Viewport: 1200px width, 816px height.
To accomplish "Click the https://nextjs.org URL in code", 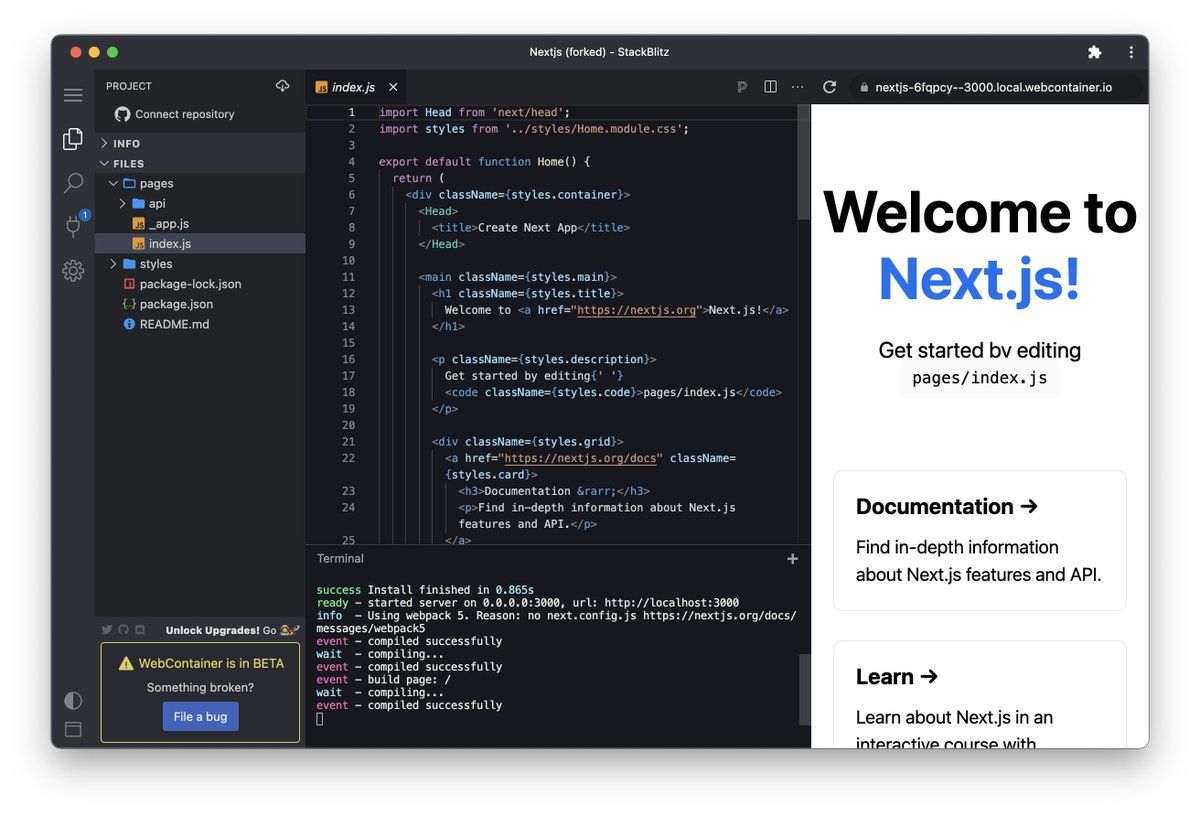I will tap(635, 310).
